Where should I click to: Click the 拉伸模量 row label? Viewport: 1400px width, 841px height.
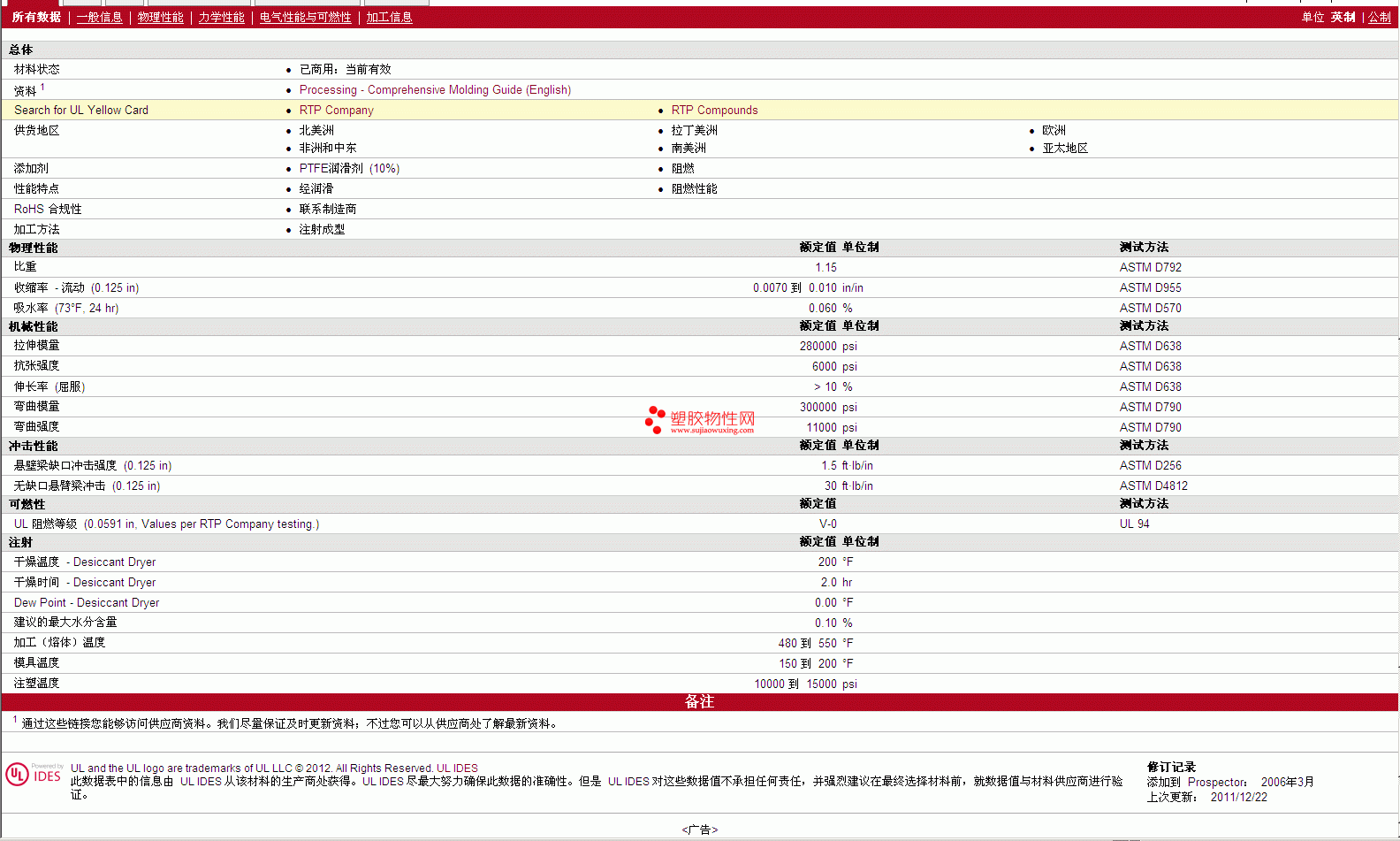36,345
